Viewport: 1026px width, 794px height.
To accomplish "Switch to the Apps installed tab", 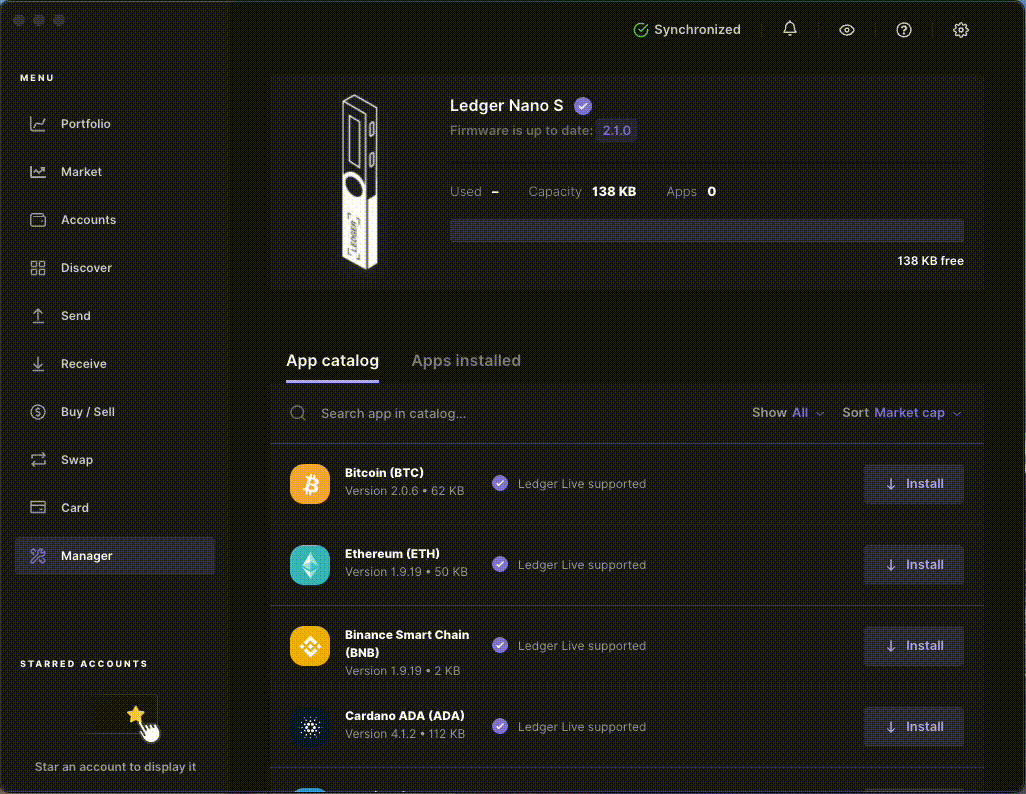I will (x=466, y=361).
